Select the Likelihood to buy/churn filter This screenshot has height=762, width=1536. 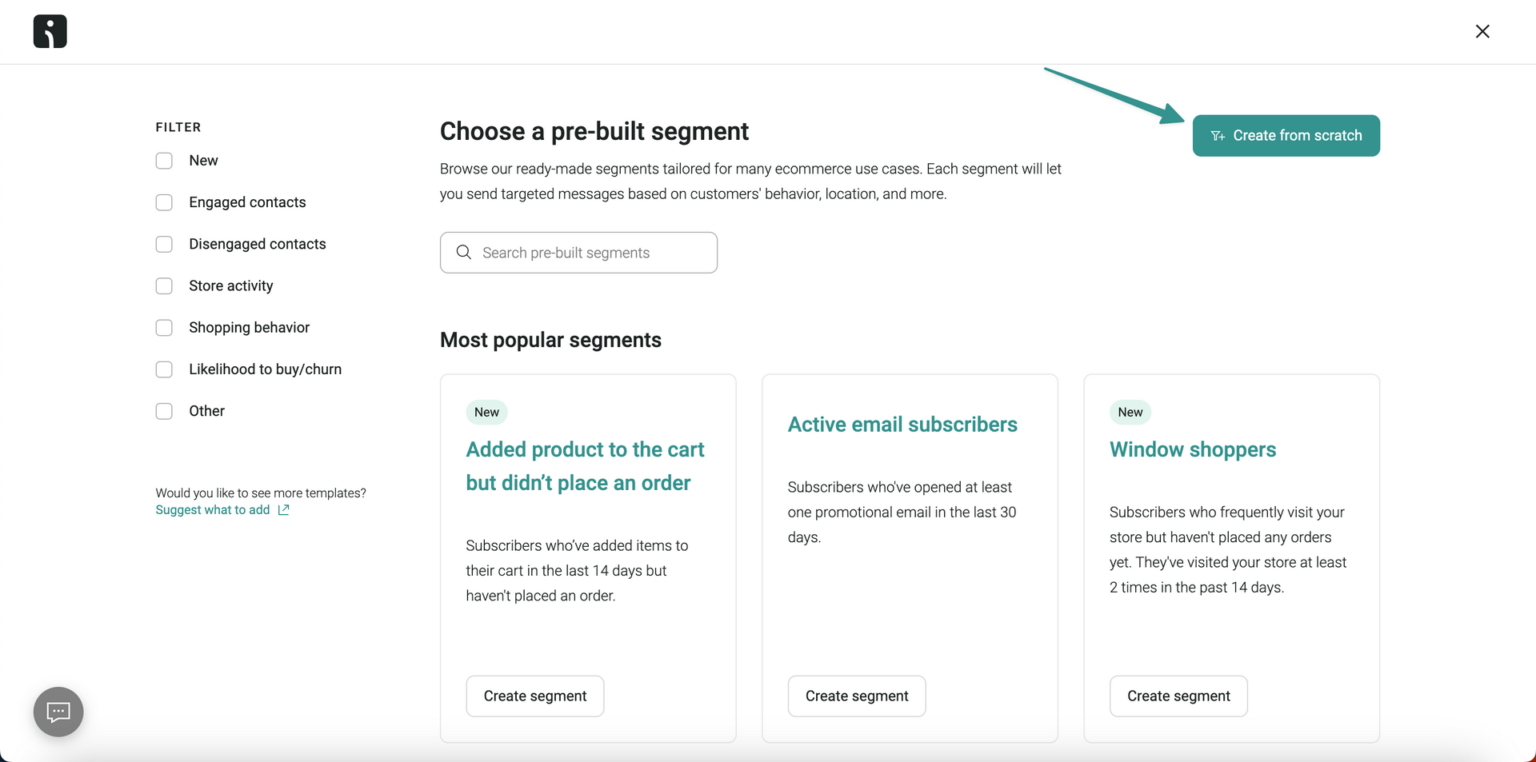(163, 369)
